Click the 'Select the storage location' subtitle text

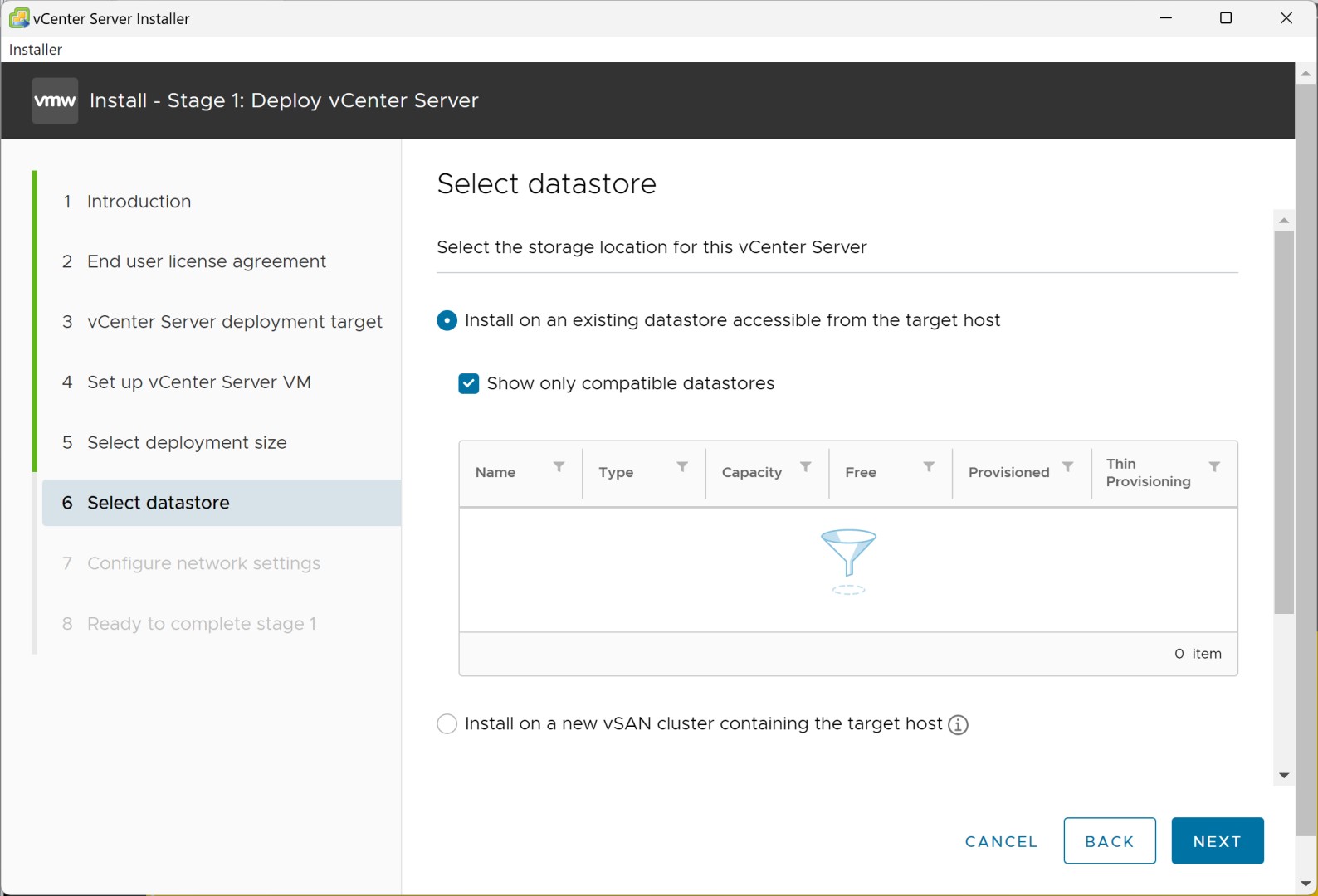pyautogui.click(x=652, y=247)
